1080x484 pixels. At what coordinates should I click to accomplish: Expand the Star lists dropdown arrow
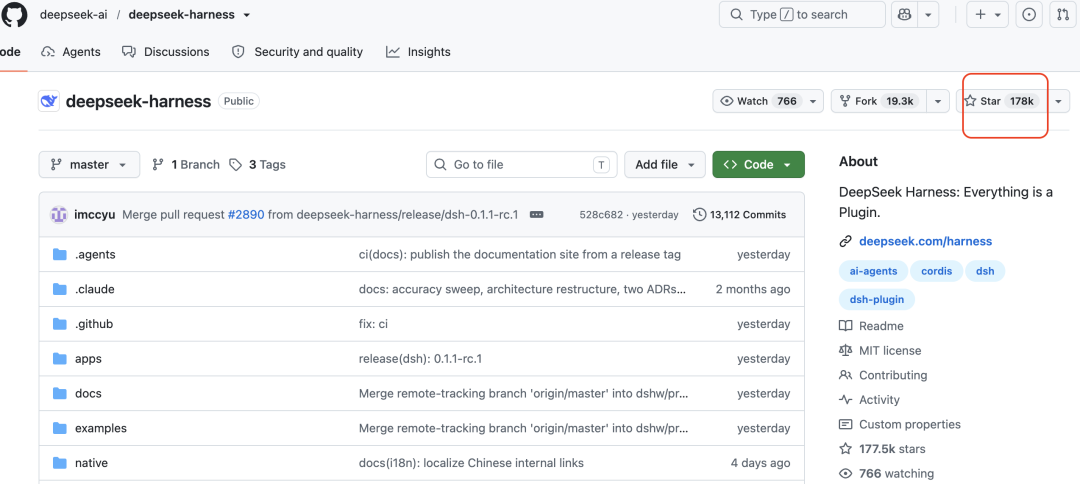click(x=1058, y=101)
